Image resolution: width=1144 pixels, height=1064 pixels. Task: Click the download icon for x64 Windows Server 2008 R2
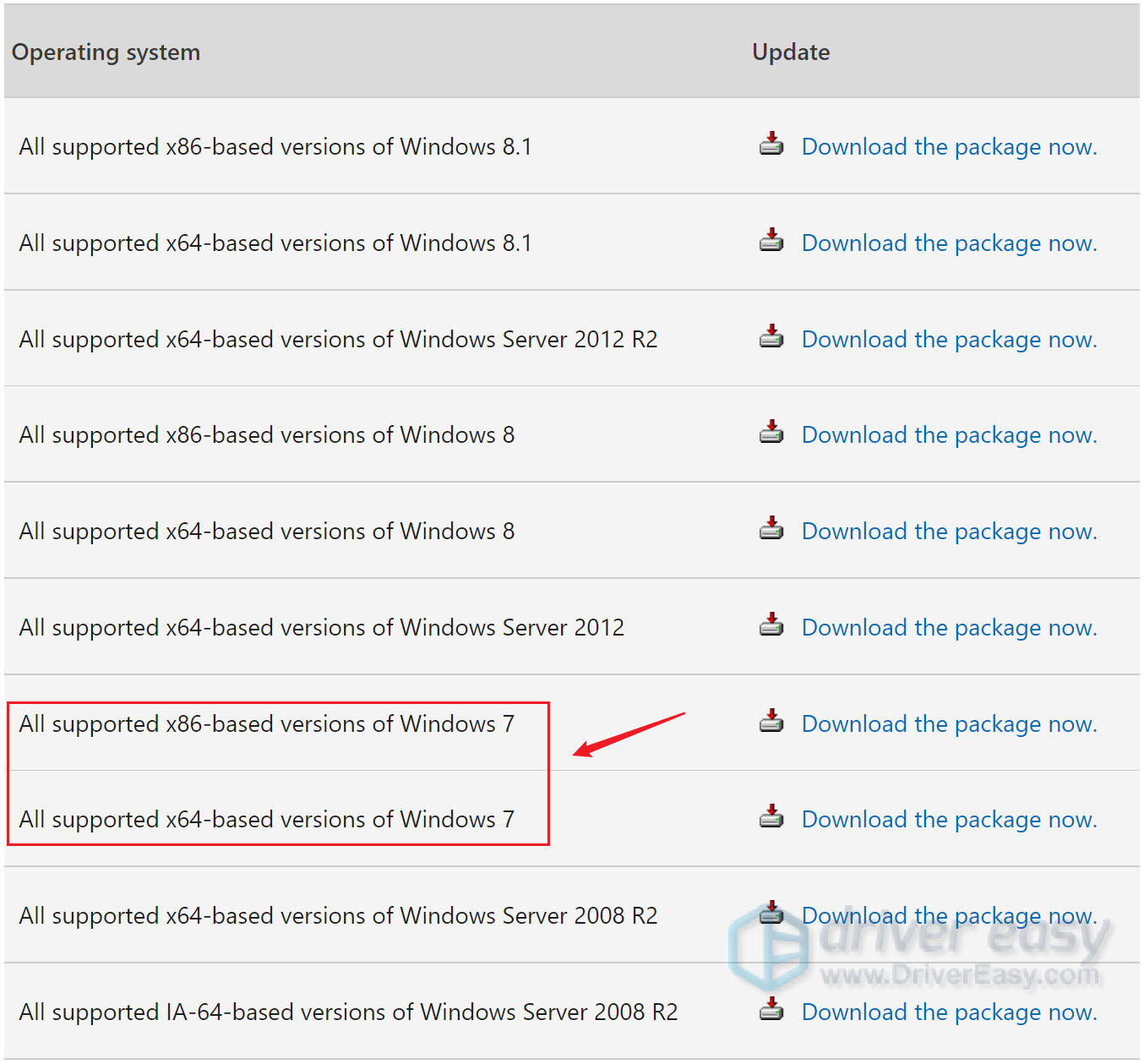click(x=771, y=914)
